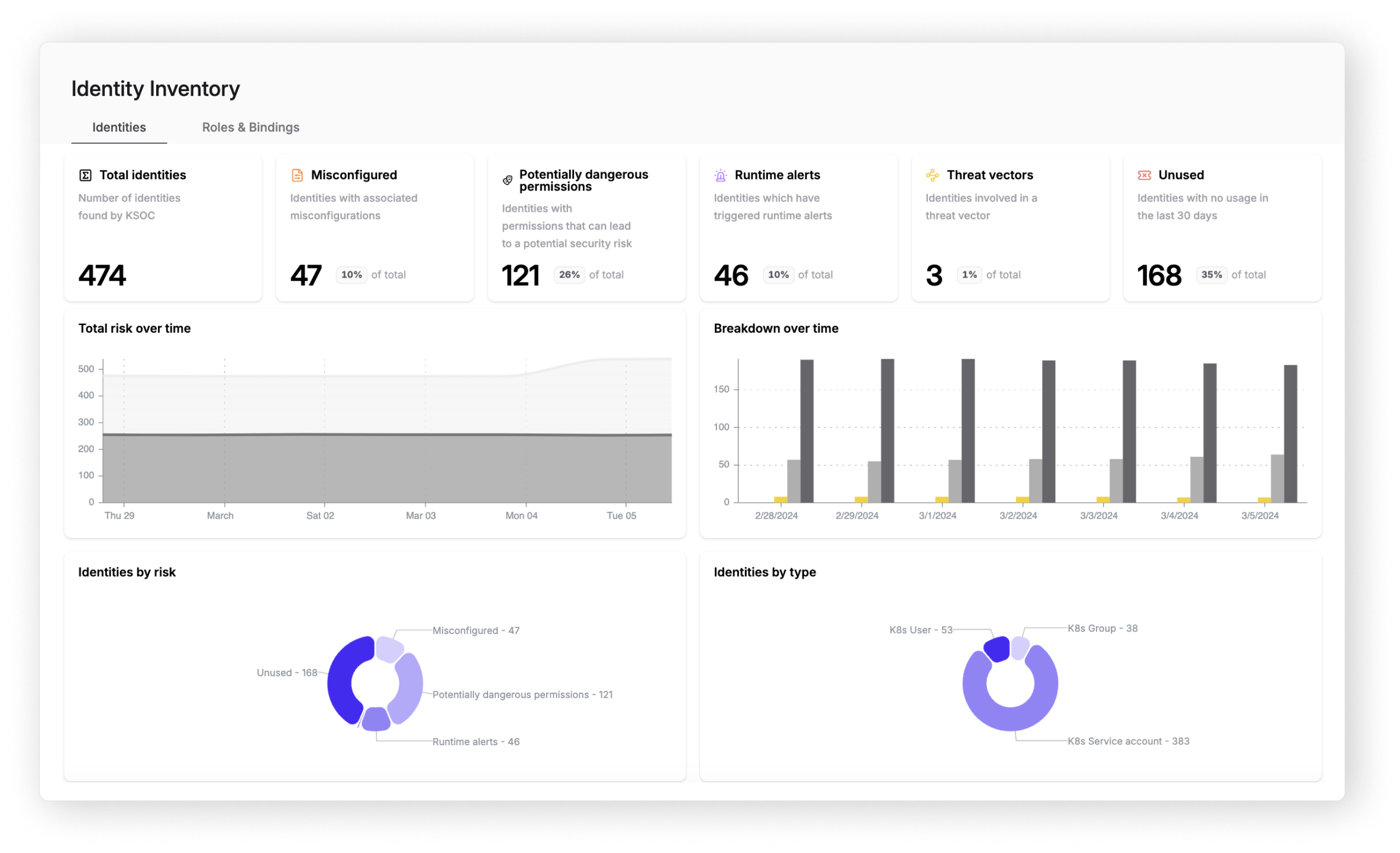Click the K8s User - 53 label
The height and width of the screenshot is (853, 1400).
pos(921,630)
